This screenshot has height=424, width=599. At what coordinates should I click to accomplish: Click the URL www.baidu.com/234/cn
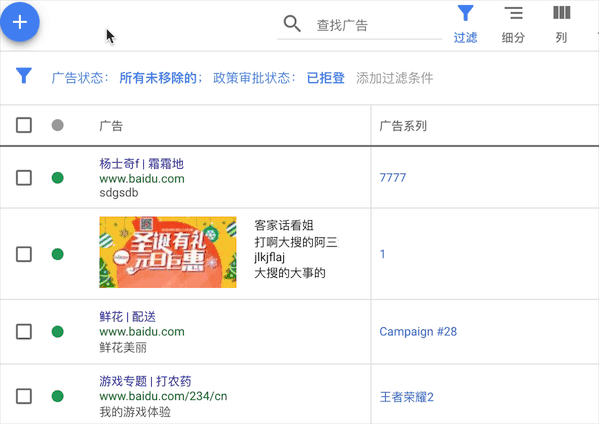pyautogui.click(x=163, y=396)
